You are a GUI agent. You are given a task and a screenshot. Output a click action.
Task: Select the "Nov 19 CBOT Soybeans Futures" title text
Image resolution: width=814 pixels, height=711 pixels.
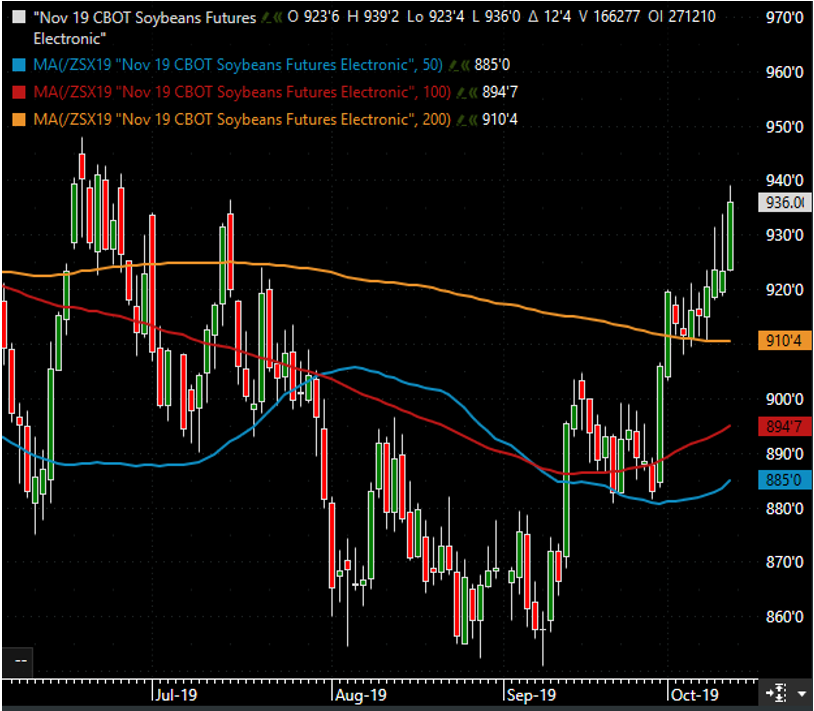coord(145,18)
